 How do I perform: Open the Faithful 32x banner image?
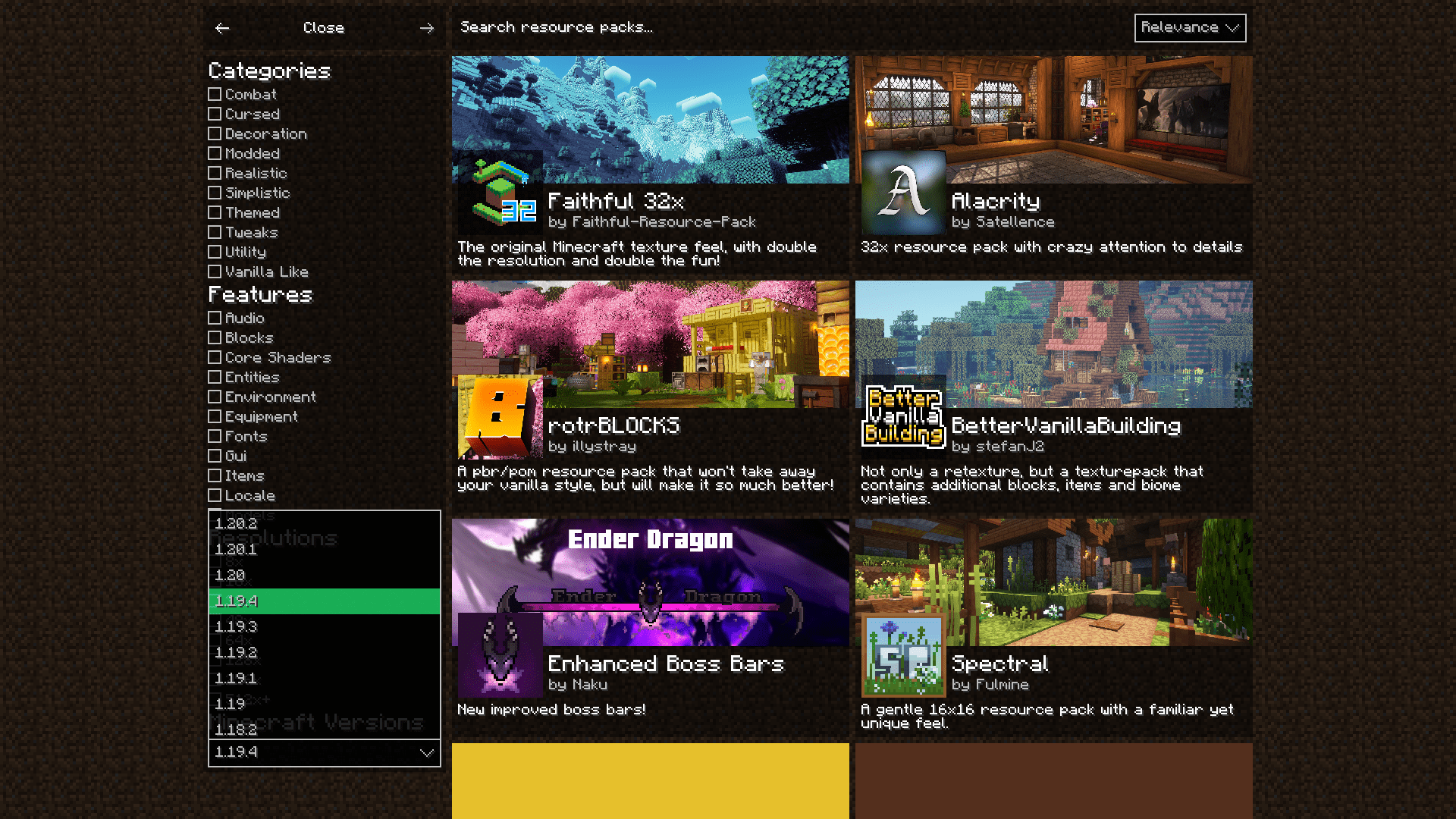[651, 119]
